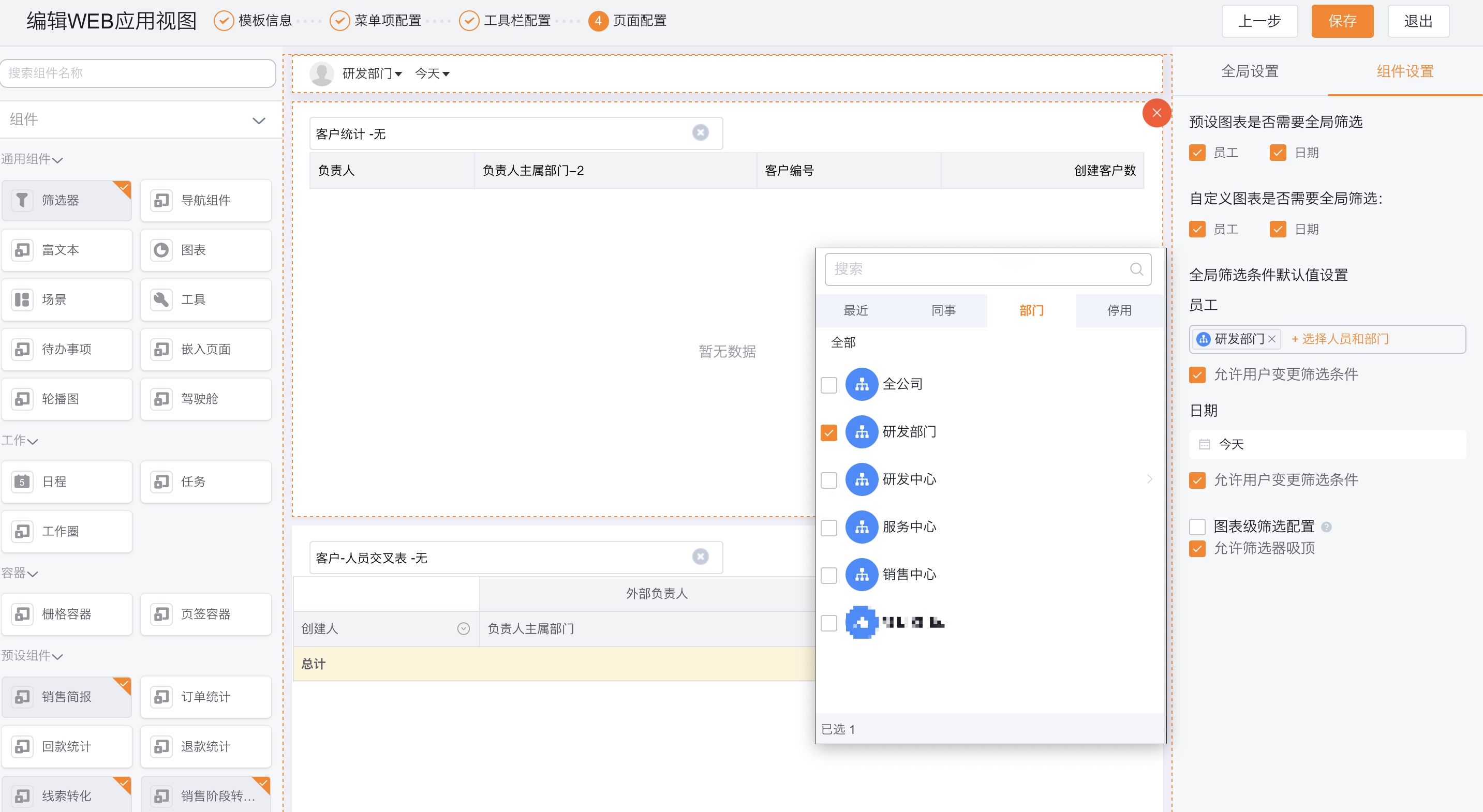Select the 图表 chart component
The height and width of the screenshot is (812, 1483).
205,250
